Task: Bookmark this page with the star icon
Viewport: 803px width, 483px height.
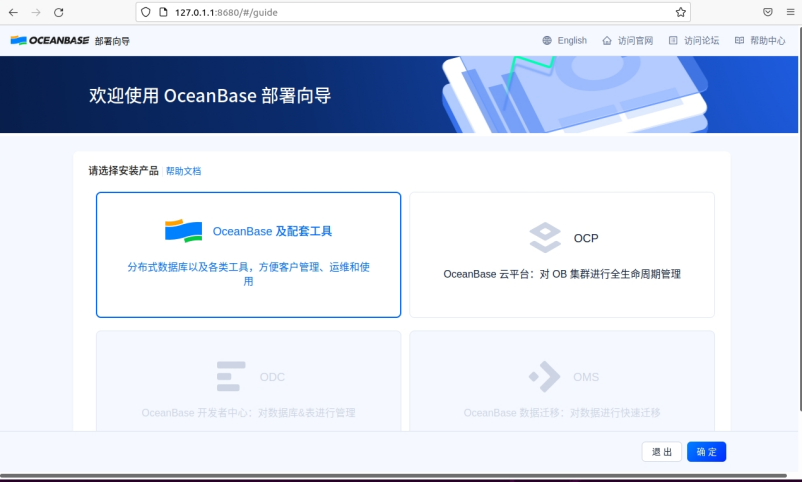Action: (680, 12)
